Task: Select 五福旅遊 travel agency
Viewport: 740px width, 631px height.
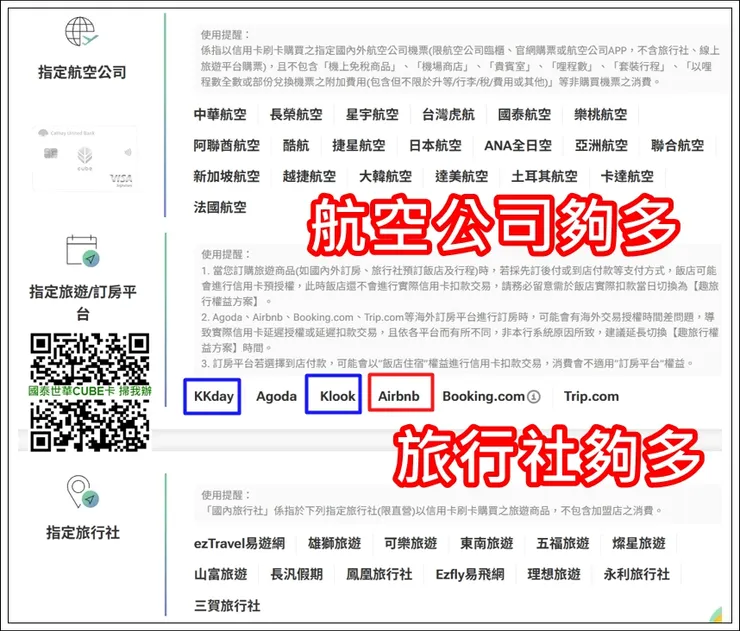Action: pos(563,544)
